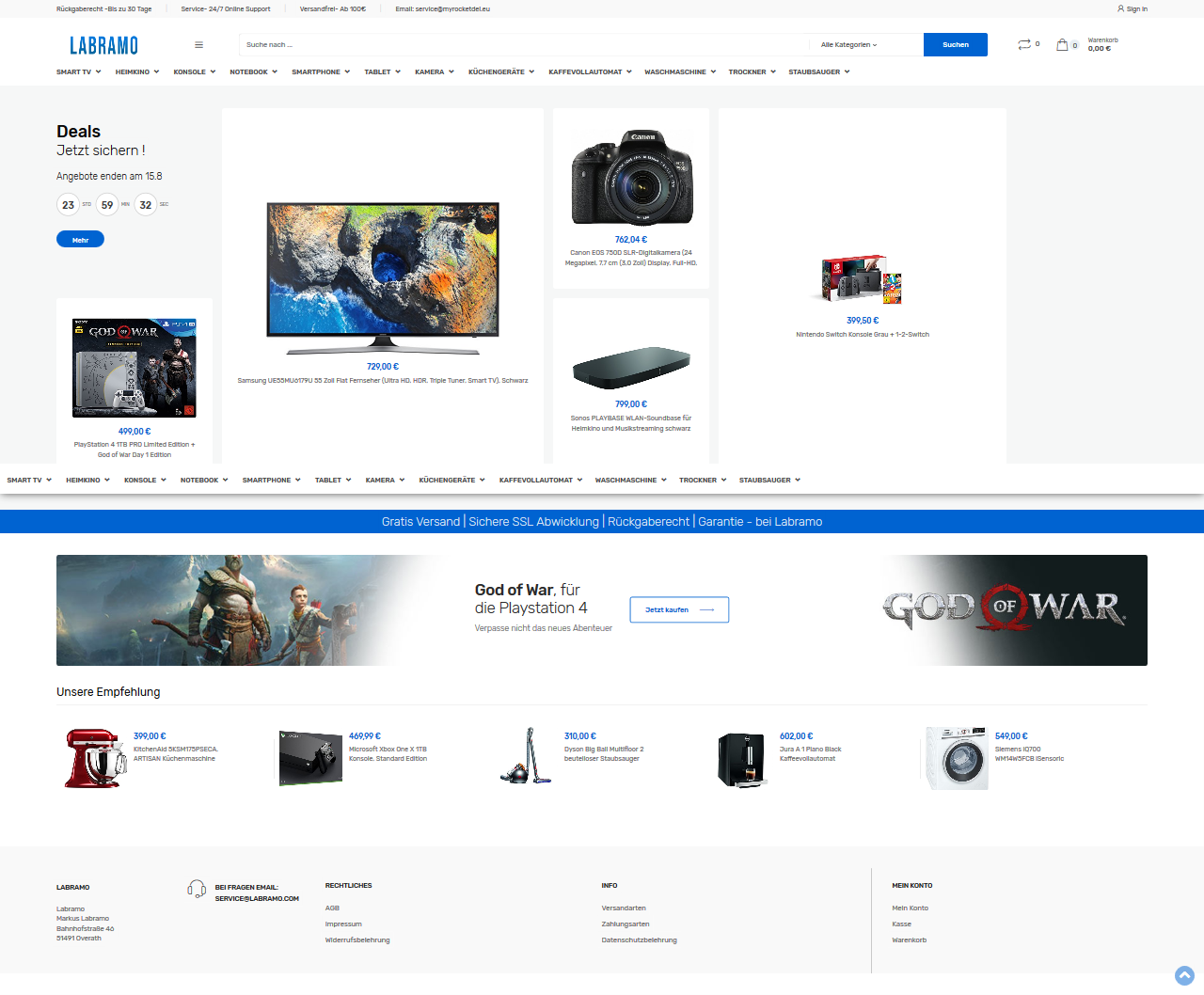Expand NOTEBOOK in top navigation
The width and height of the screenshot is (1204, 995).
point(254,71)
